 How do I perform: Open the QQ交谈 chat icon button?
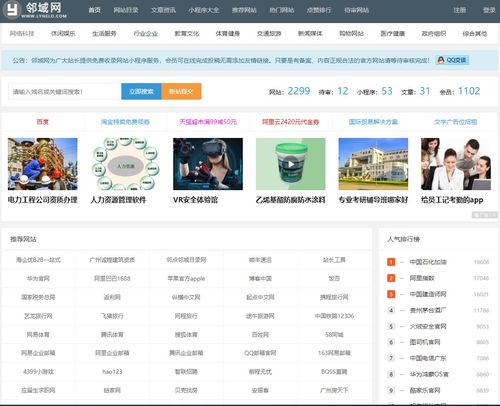(452, 60)
